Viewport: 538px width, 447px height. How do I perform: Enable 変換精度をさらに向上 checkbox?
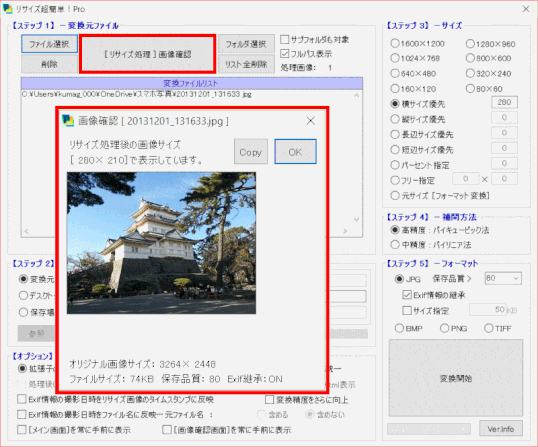pos(269,399)
